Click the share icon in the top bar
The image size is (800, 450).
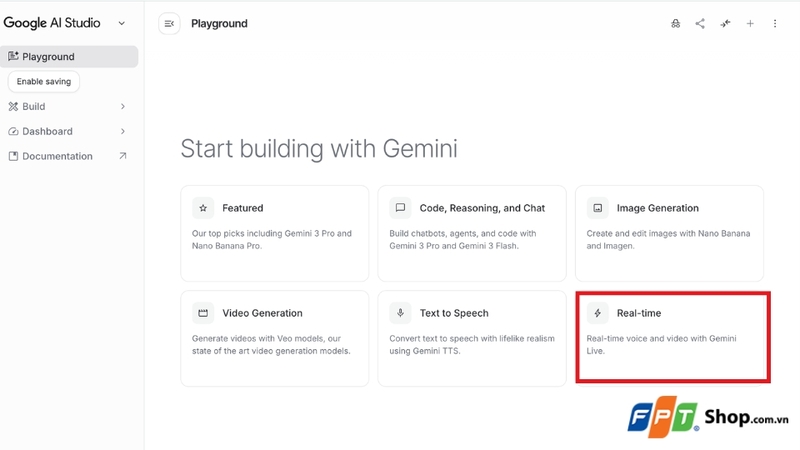click(700, 23)
